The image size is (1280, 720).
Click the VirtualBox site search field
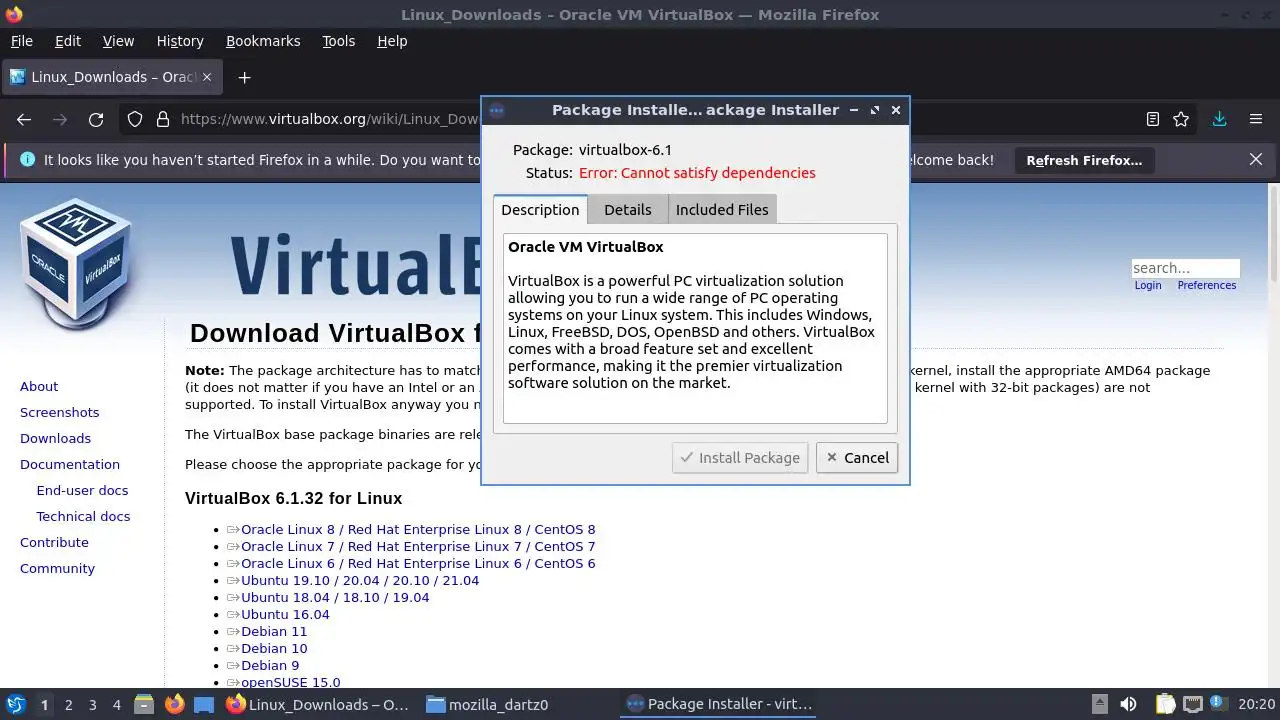click(x=1185, y=268)
